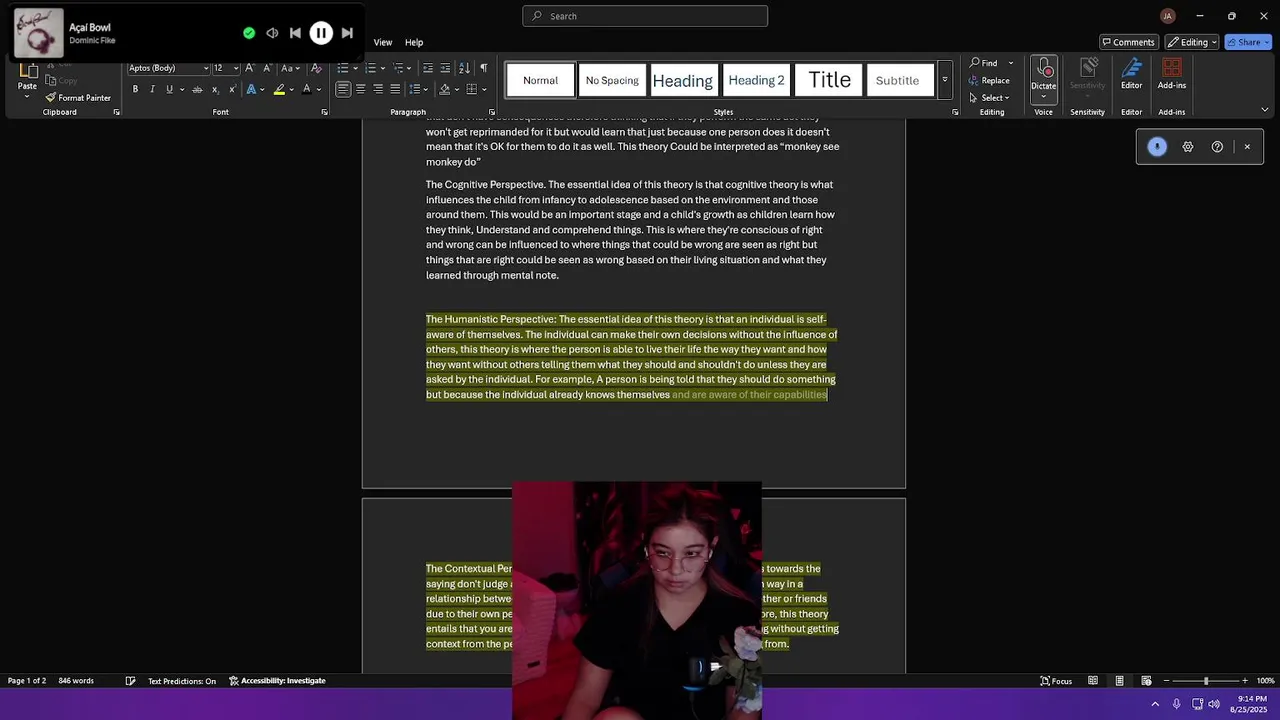1280x720 pixels.
Task: Open the font size dropdown
Action: click(x=235, y=68)
